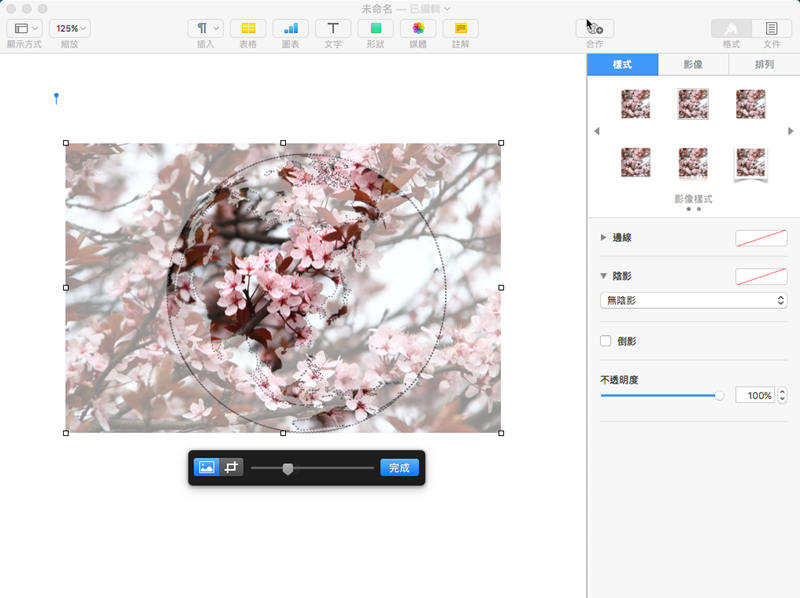Open the 文件 (Document) inspector icon
This screenshot has width=800, height=598.
pyautogui.click(x=771, y=28)
